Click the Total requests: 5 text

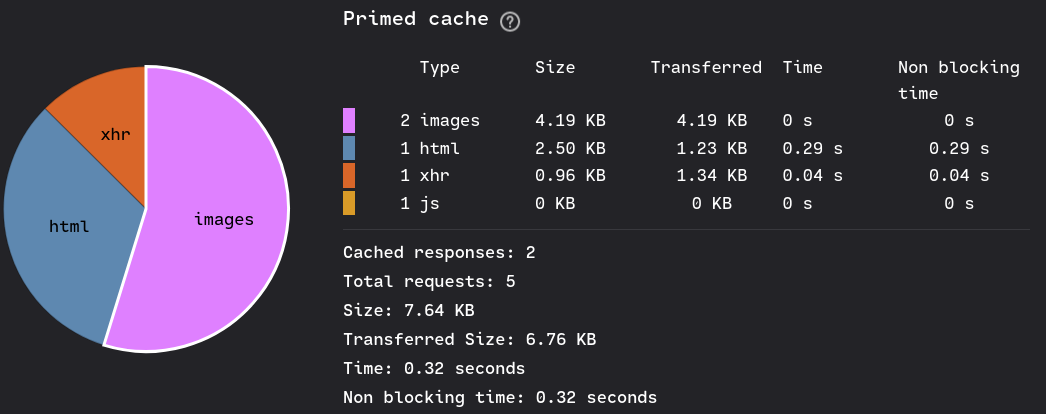coord(429,281)
